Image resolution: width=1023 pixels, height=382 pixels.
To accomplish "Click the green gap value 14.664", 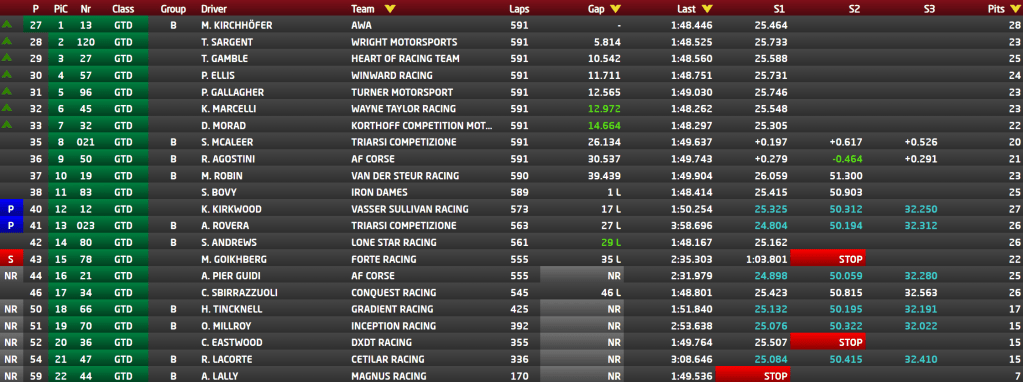I will click(x=604, y=125).
